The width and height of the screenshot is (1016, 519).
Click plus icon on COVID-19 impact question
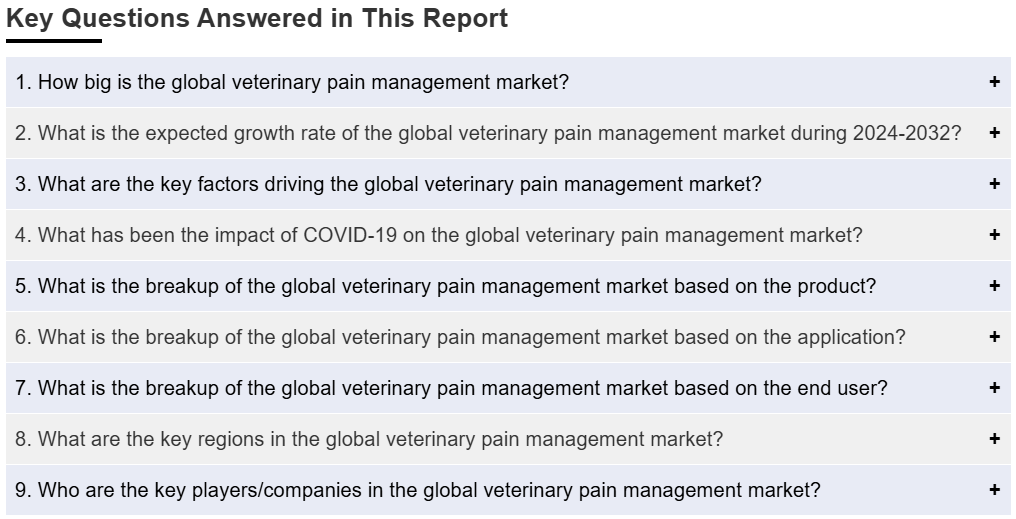tap(995, 235)
